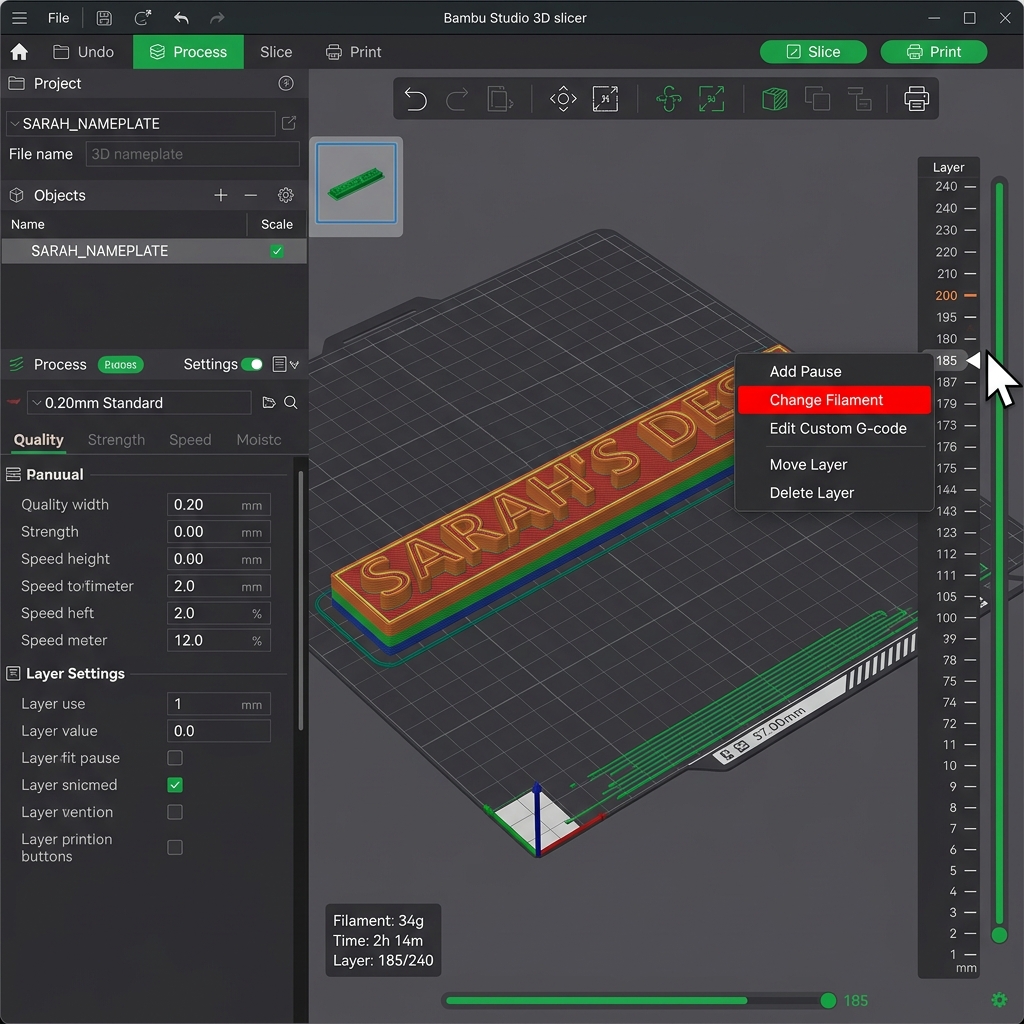Open external link next to SARAH_NAMEPLATE

click(x=289, y=123)
